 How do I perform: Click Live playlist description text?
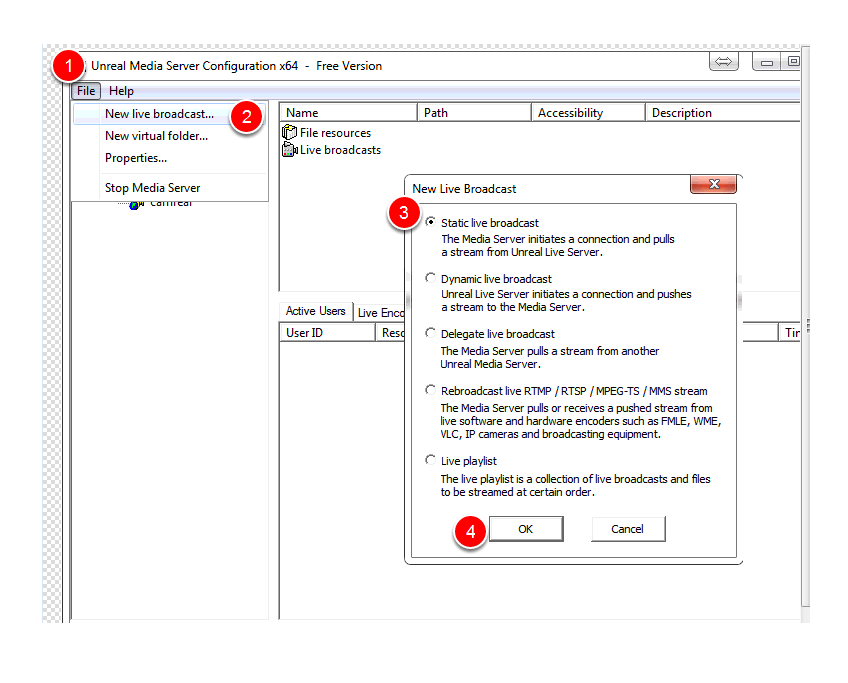(x=575, y=486)
